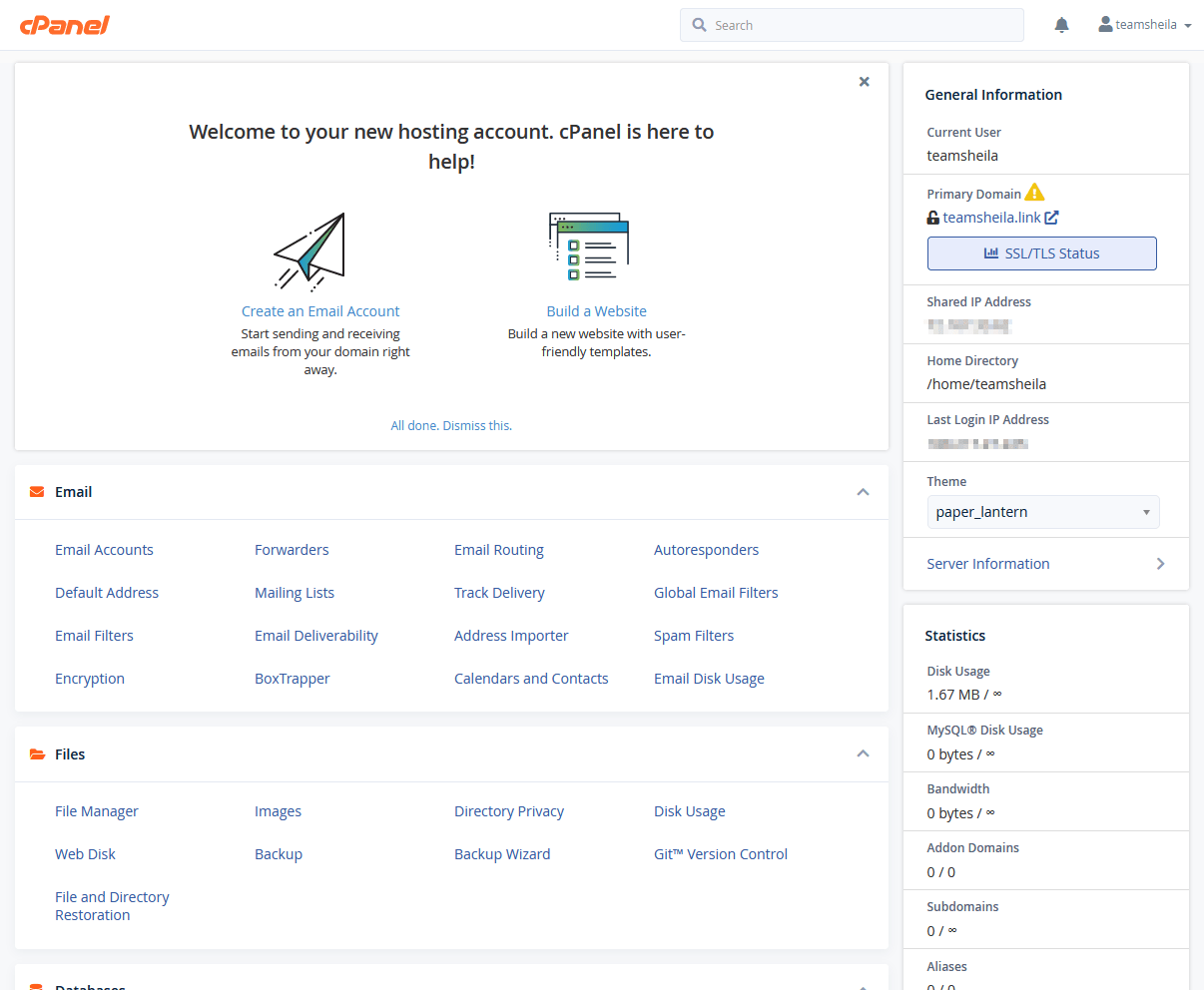
Task: Open the teamsheila user menu dropdown
Action: coord(1145,24)
